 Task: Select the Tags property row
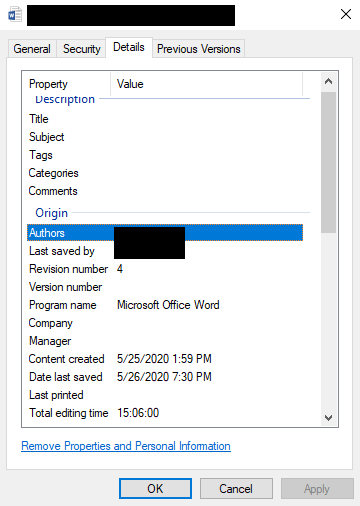[165, 155]
